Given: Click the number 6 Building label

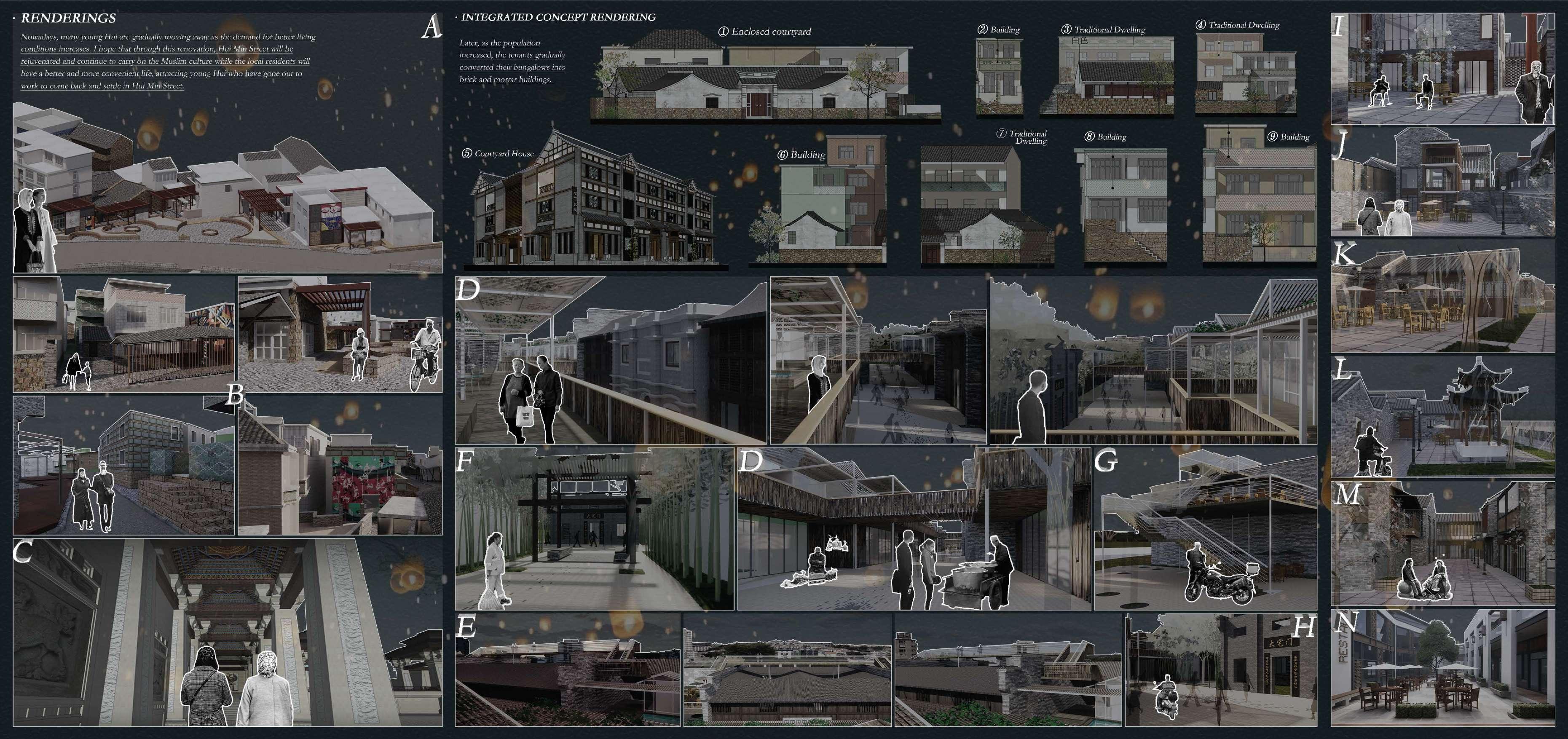Looking at the screenshot, I should pos(801,155).
